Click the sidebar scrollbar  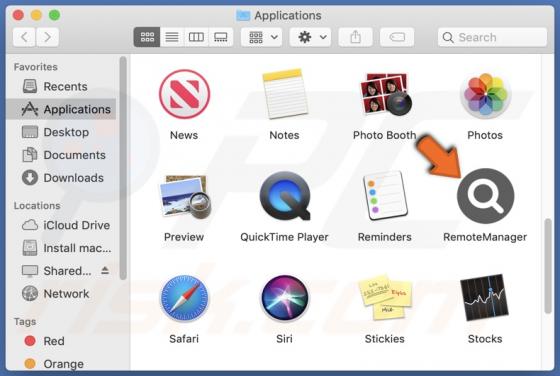[x=123, y=168]
